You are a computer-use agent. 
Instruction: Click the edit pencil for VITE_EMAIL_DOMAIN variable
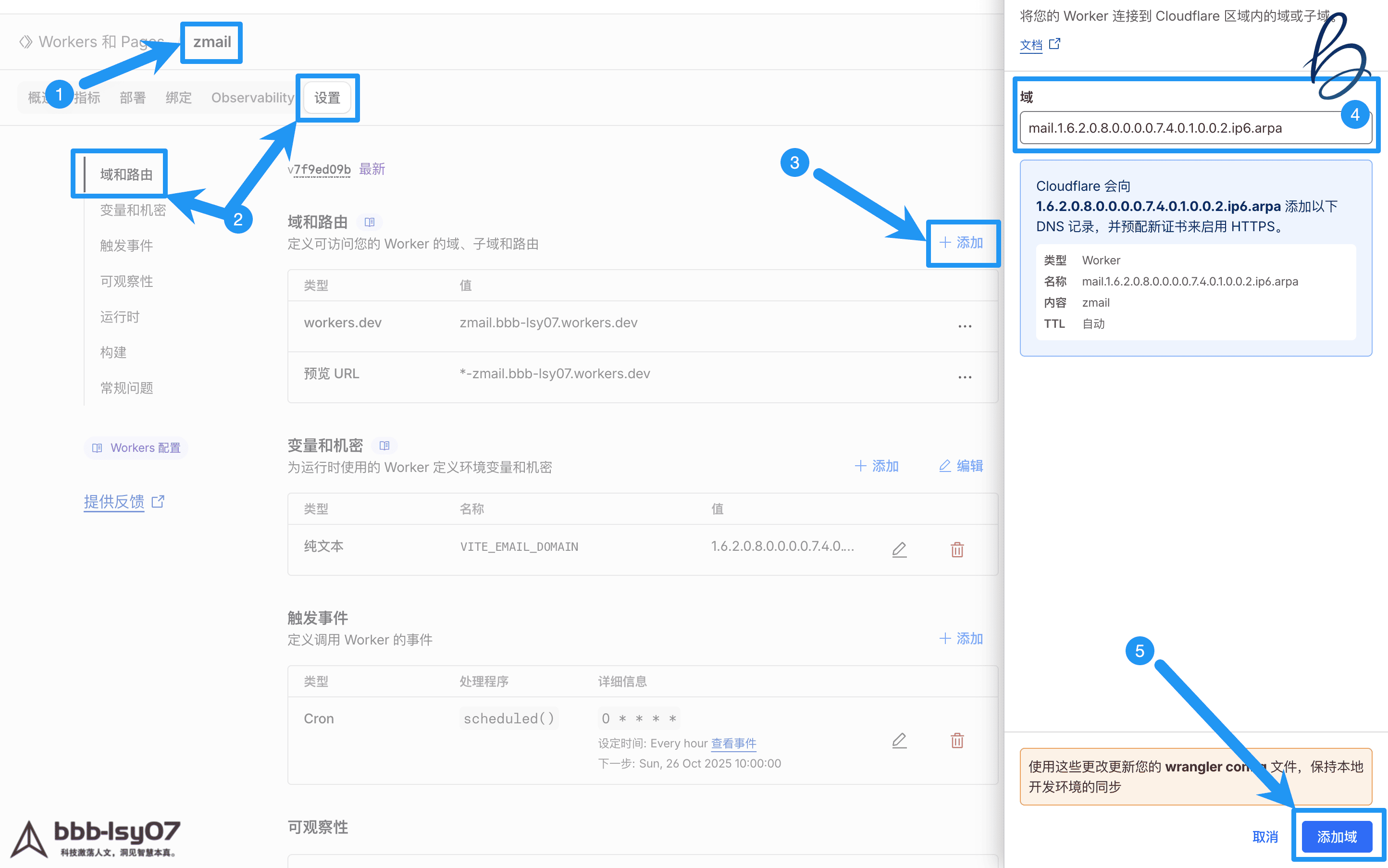(899, 549)
